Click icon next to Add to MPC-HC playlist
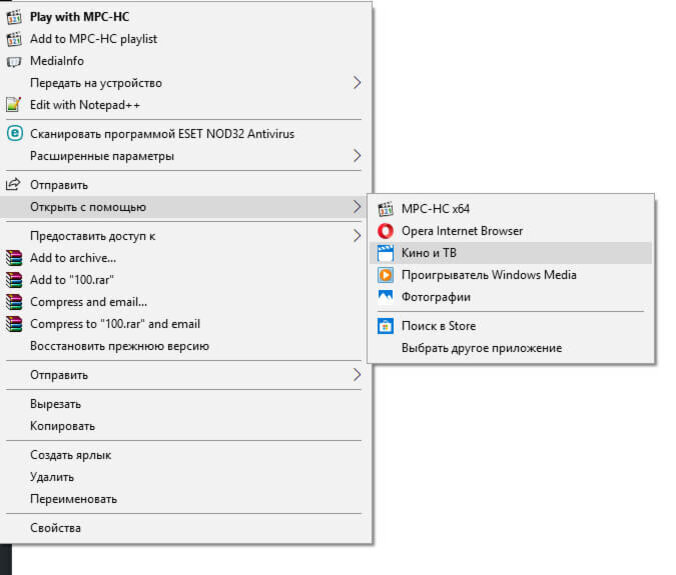 click(14, 39)
